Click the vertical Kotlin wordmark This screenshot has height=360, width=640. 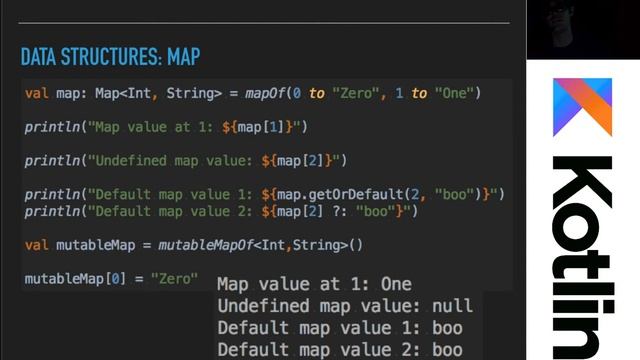click(583, 258)
